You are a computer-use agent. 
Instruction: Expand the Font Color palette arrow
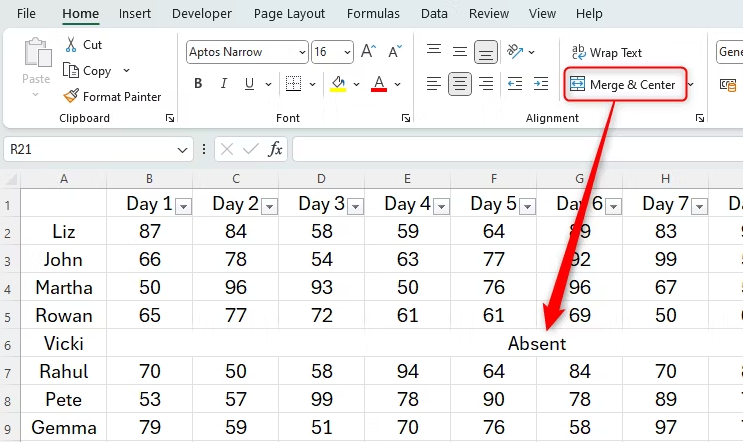click(398, 84)
